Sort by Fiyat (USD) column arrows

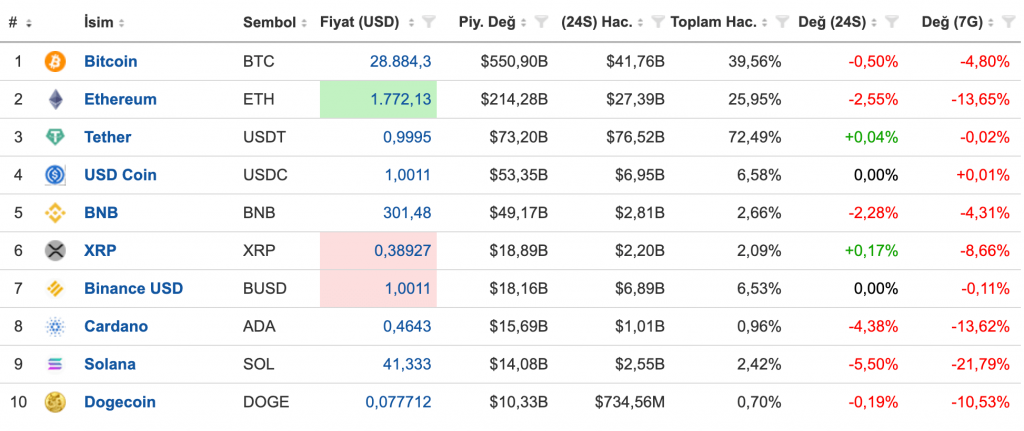(411, 23)
